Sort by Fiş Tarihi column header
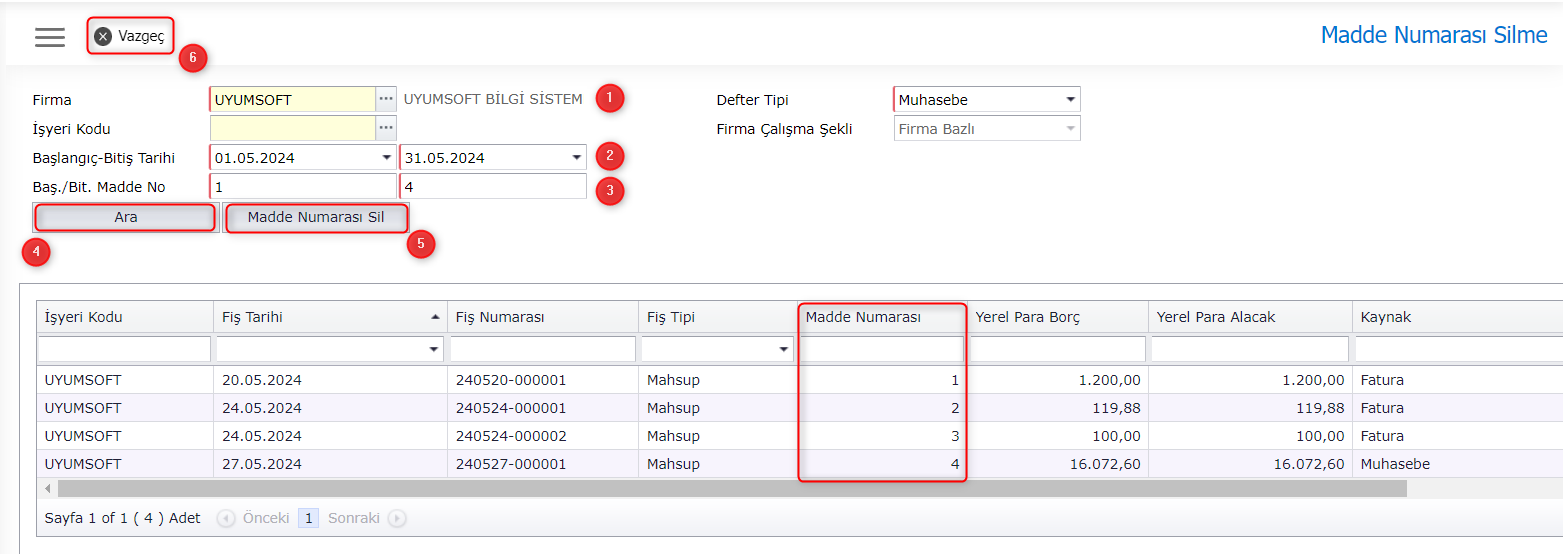The image size is (1563, 554). click(330, 317)
